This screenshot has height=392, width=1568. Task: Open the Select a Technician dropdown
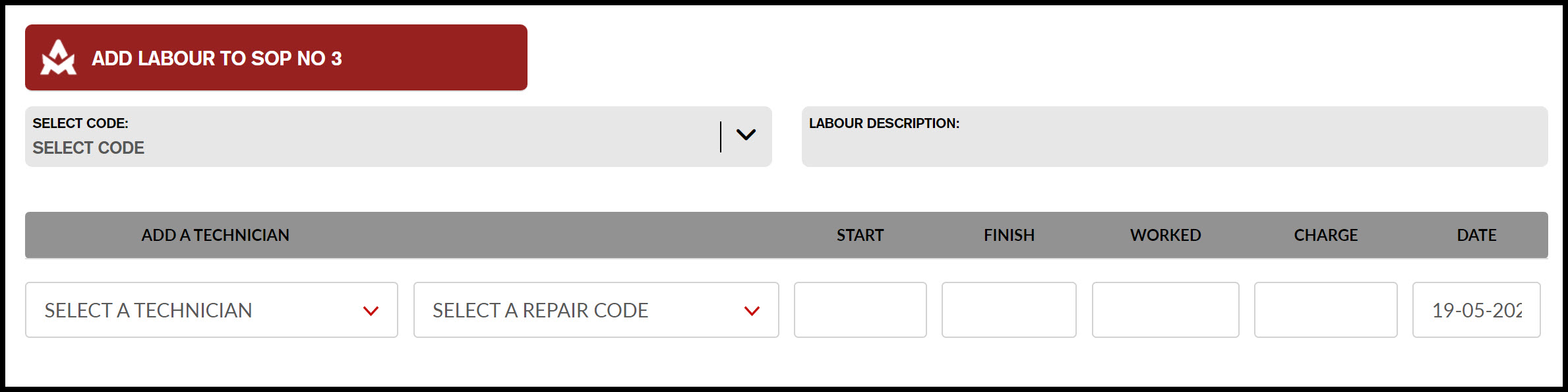(x=212, y=310)
